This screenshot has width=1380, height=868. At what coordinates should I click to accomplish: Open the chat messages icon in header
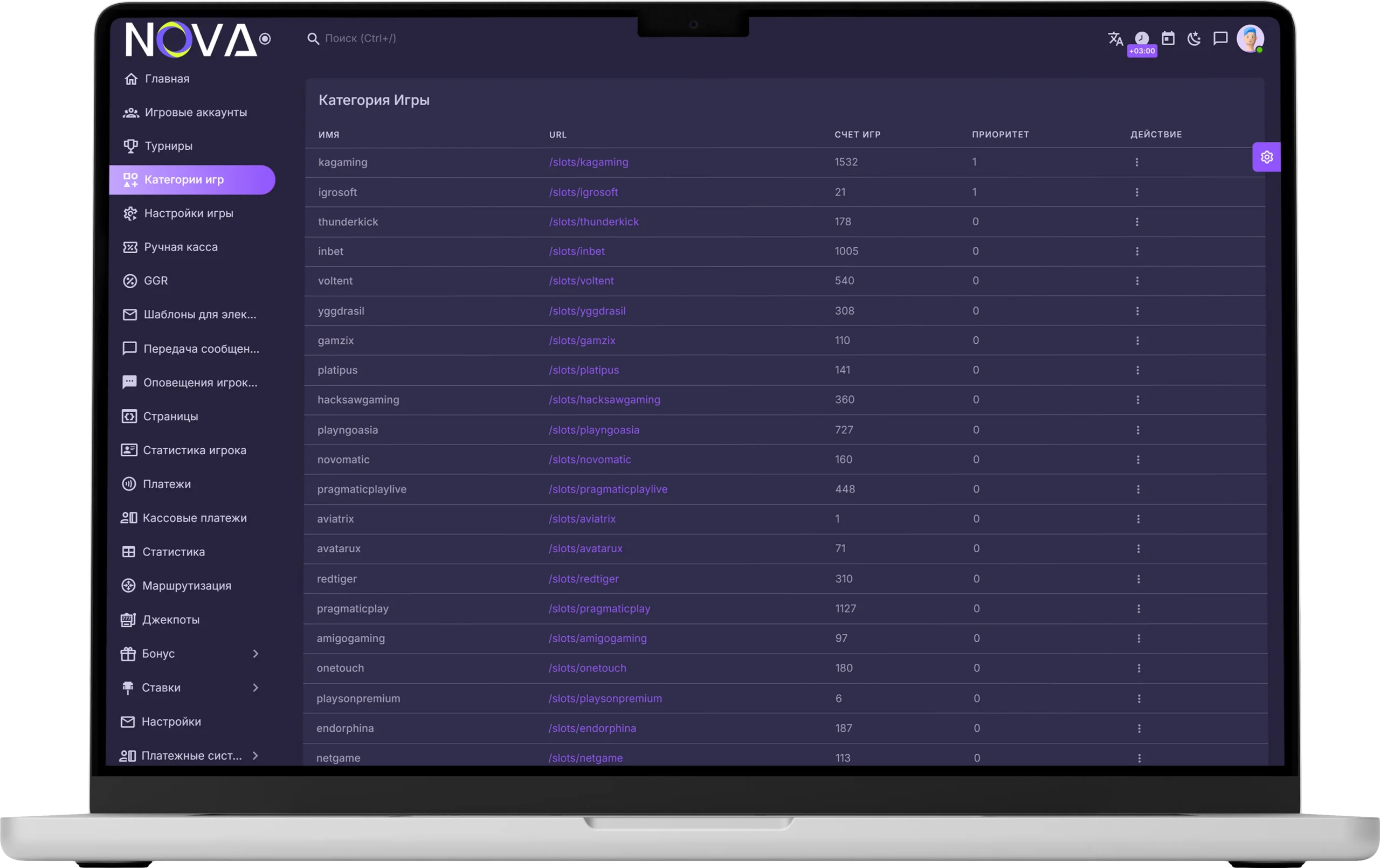pyautogui.click(x=1220, y=38)
